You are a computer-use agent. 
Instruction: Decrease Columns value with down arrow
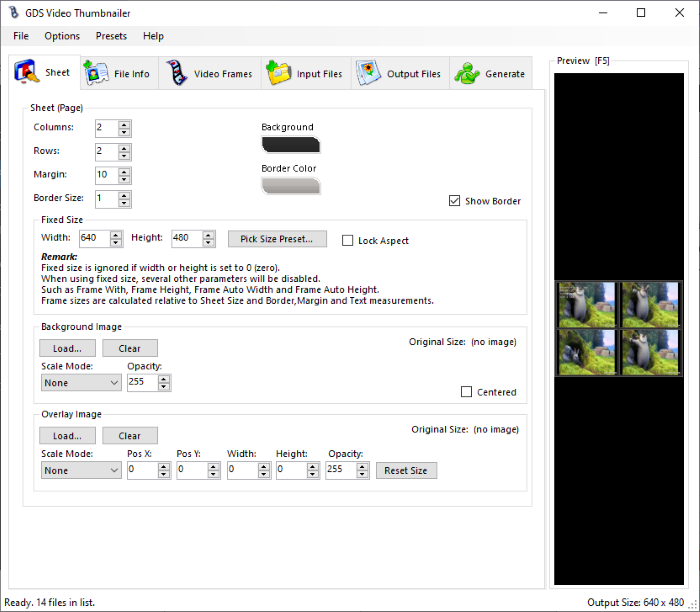(125, 132)
